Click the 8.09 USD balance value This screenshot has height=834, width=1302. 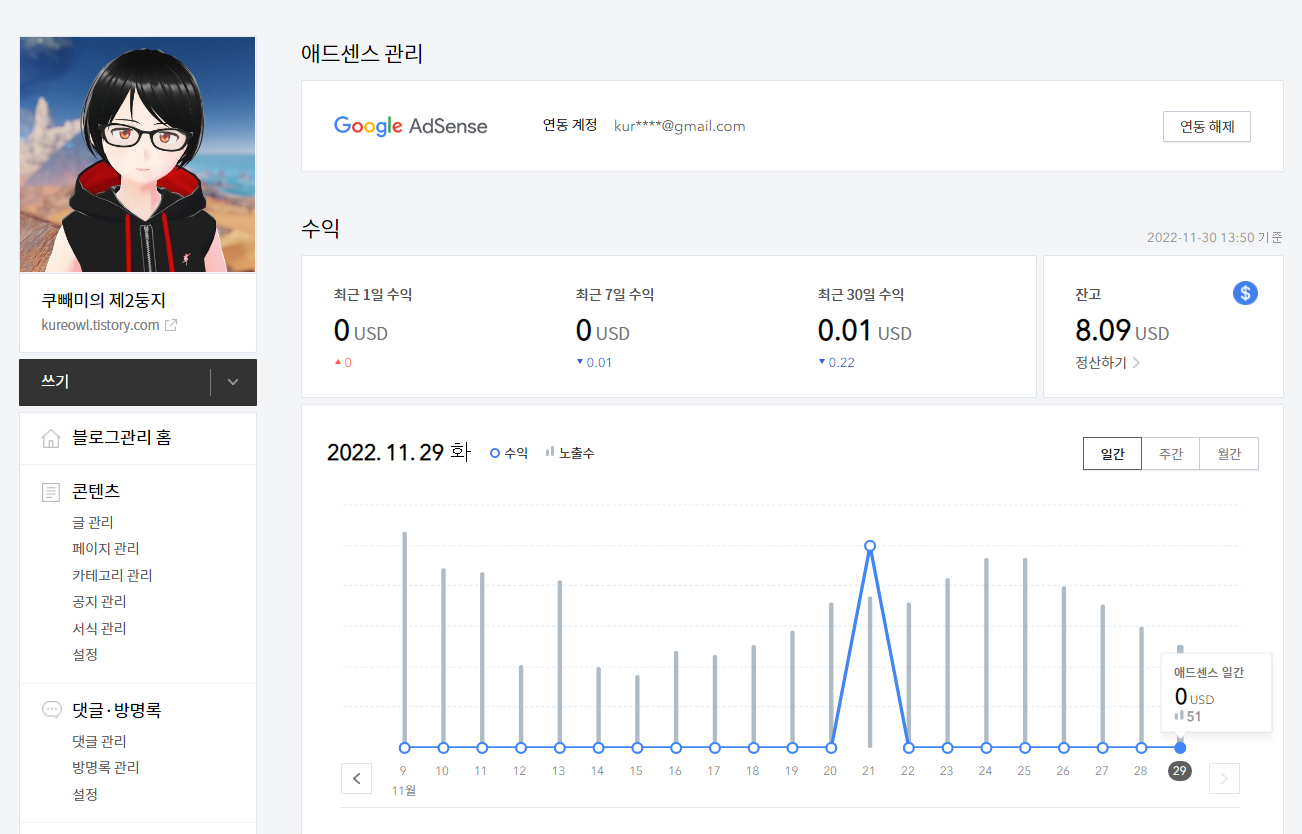pos(1122,330)
